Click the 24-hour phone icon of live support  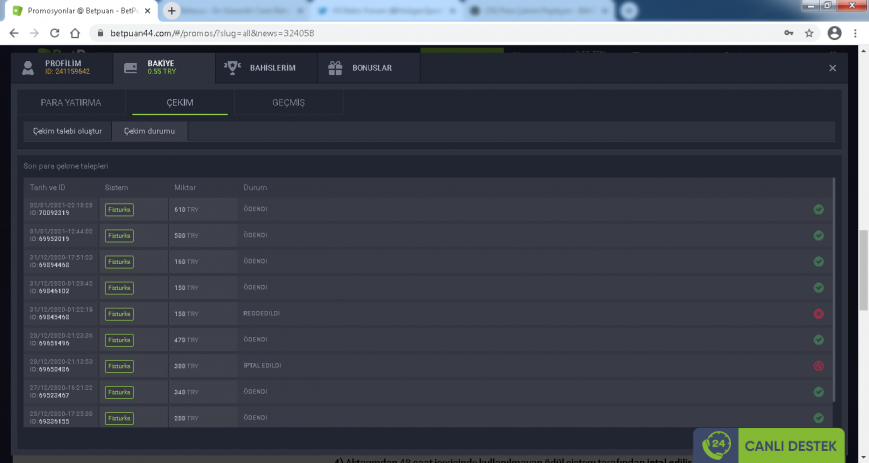point(716,446)
